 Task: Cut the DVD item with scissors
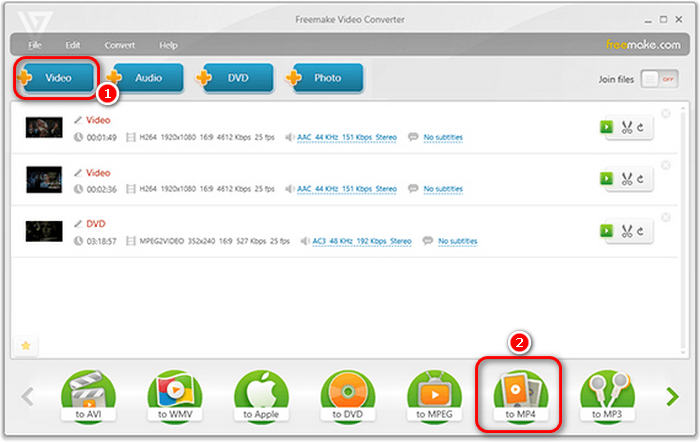627,231
